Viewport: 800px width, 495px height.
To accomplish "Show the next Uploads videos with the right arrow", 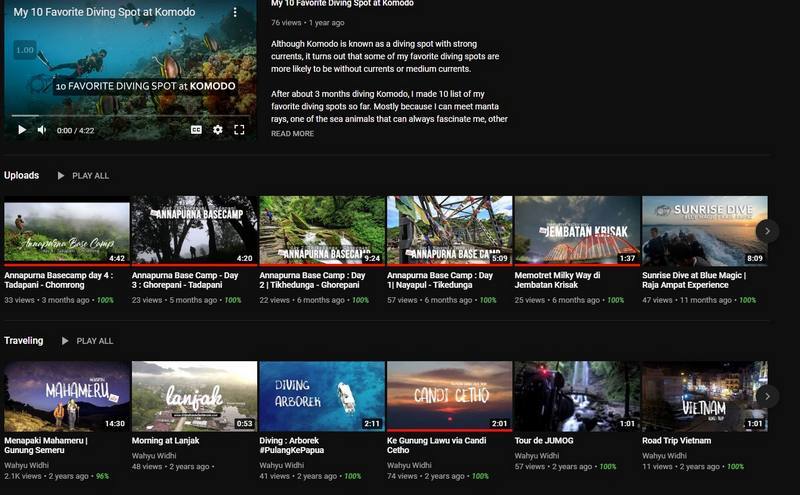I will pos(767,231).
